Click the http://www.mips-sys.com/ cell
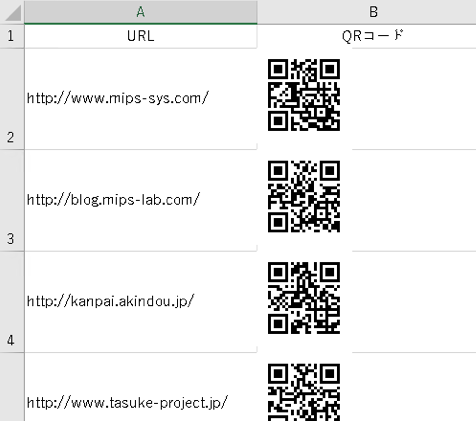 coord(141,99)
